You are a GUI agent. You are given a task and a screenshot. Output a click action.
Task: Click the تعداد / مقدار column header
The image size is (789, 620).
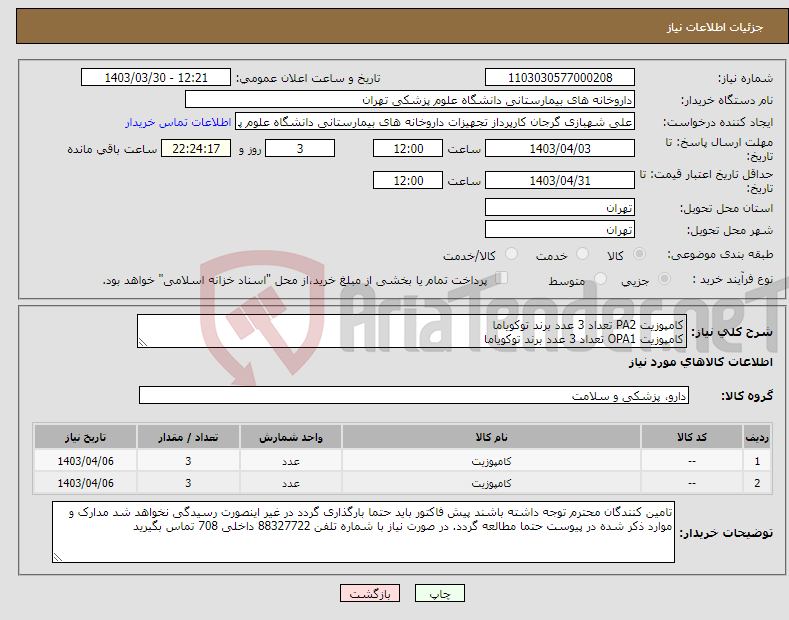pos(188,437)
